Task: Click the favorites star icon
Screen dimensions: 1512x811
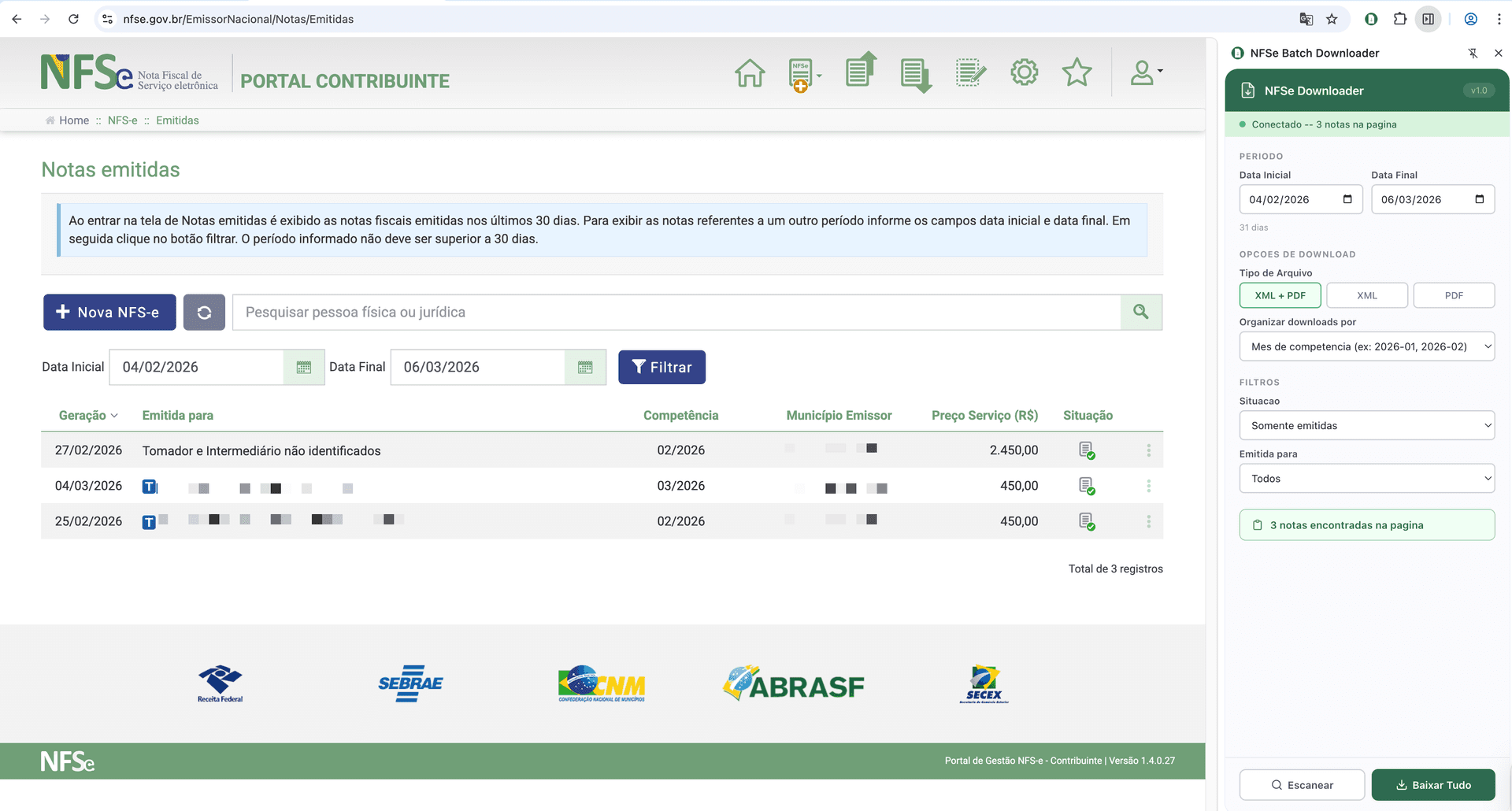Action: click(1076, 72)
